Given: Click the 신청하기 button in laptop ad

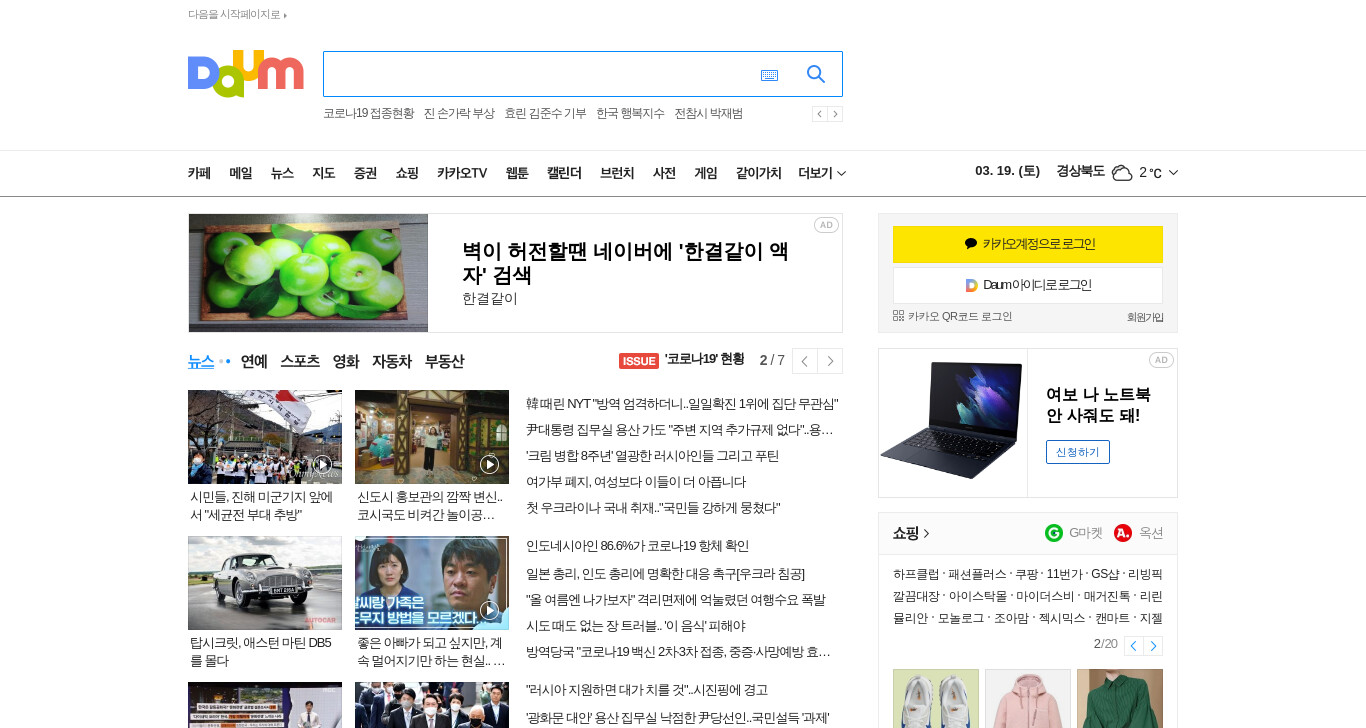Looking at the screenshot, I should point(1078,452).
